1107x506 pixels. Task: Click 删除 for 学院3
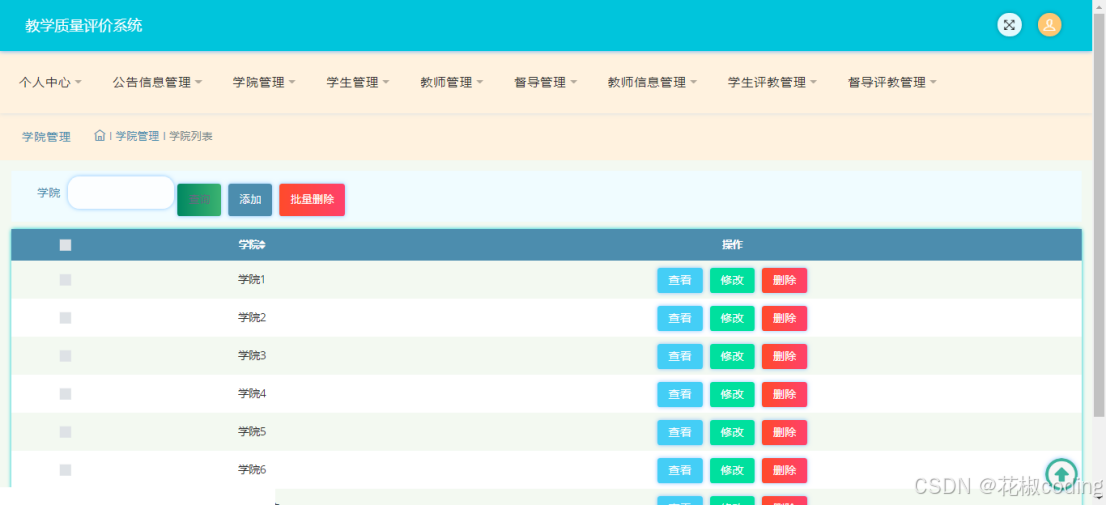coord(784,356)
